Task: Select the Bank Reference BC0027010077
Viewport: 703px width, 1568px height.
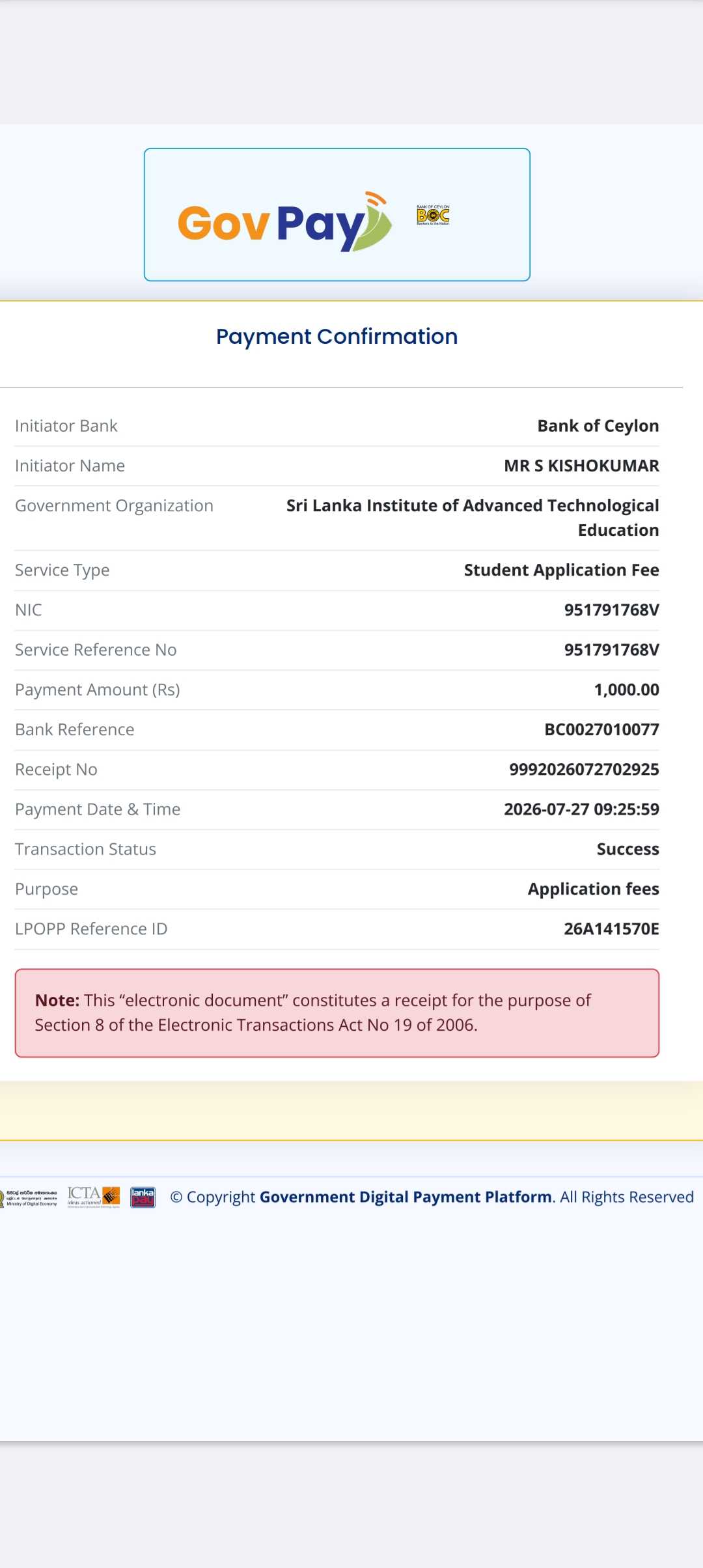Action: (x=601, y=730)
